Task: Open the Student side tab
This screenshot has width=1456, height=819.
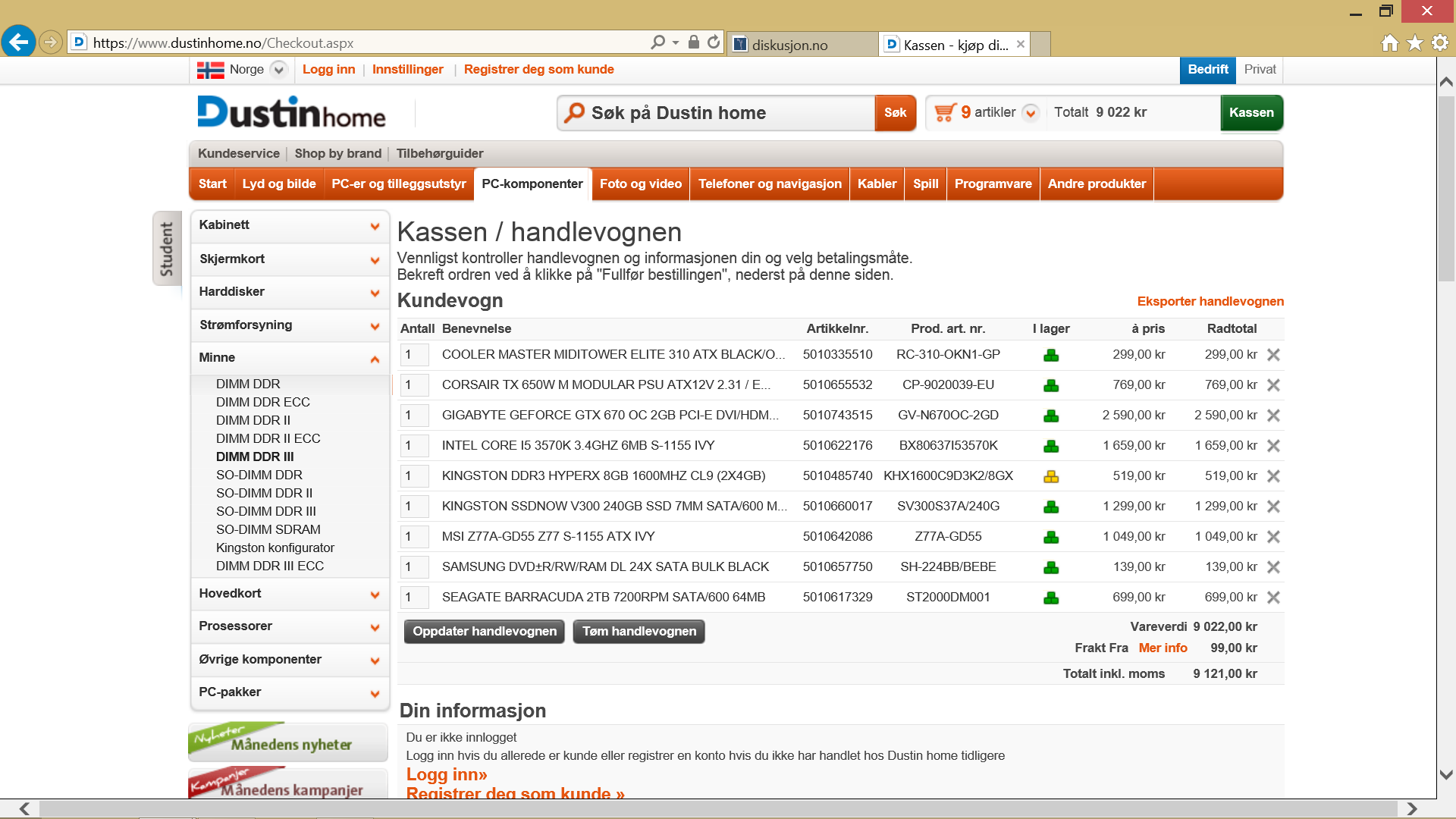Action: (x=167, y=248)
